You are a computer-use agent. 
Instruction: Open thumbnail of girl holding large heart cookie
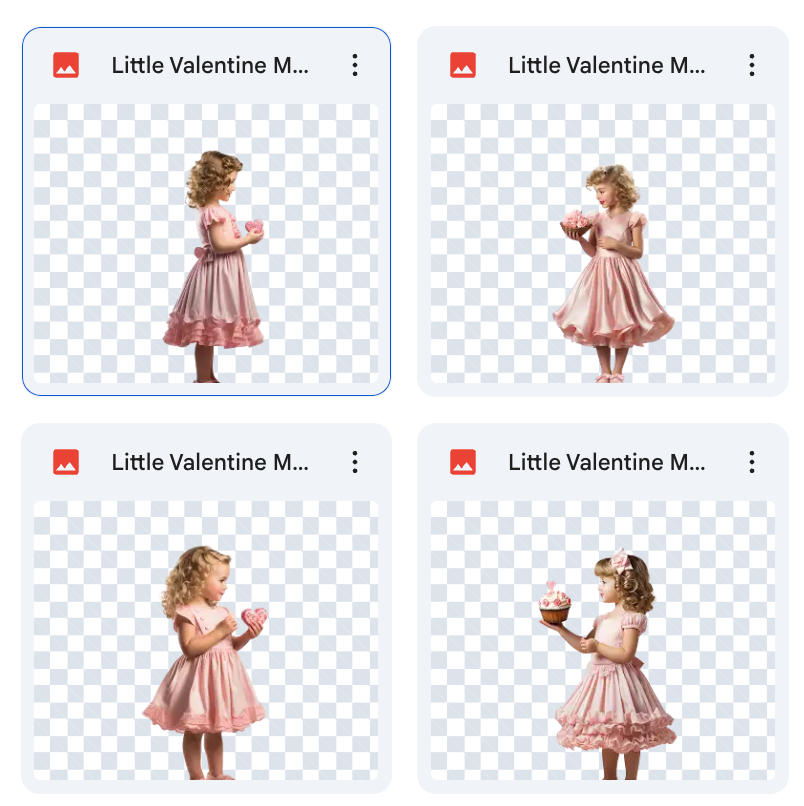coord(206,640)
